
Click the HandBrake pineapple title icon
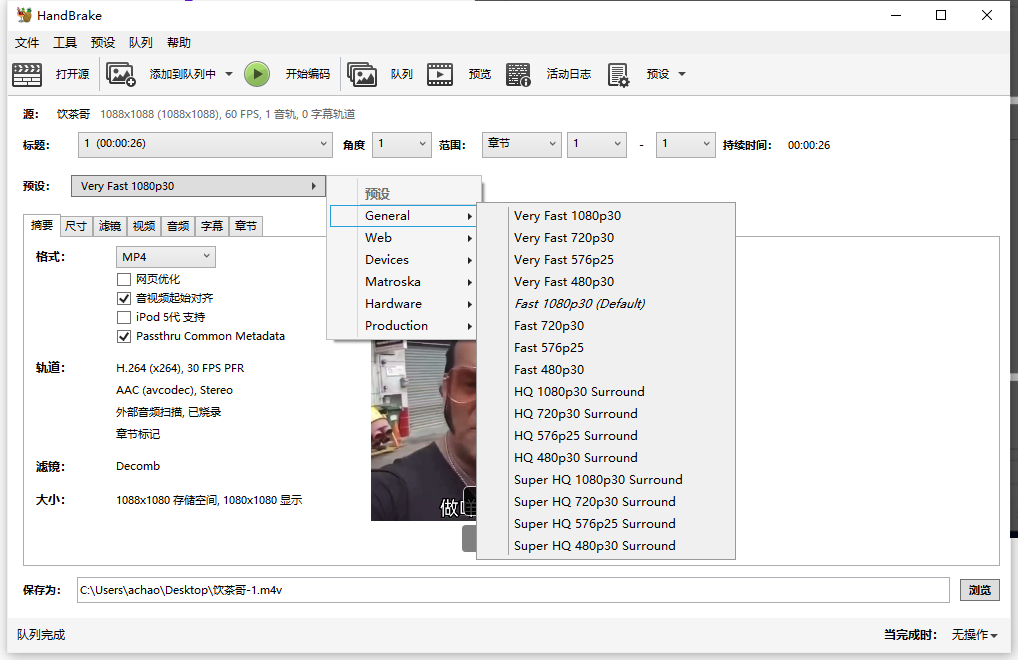point(24,16)
